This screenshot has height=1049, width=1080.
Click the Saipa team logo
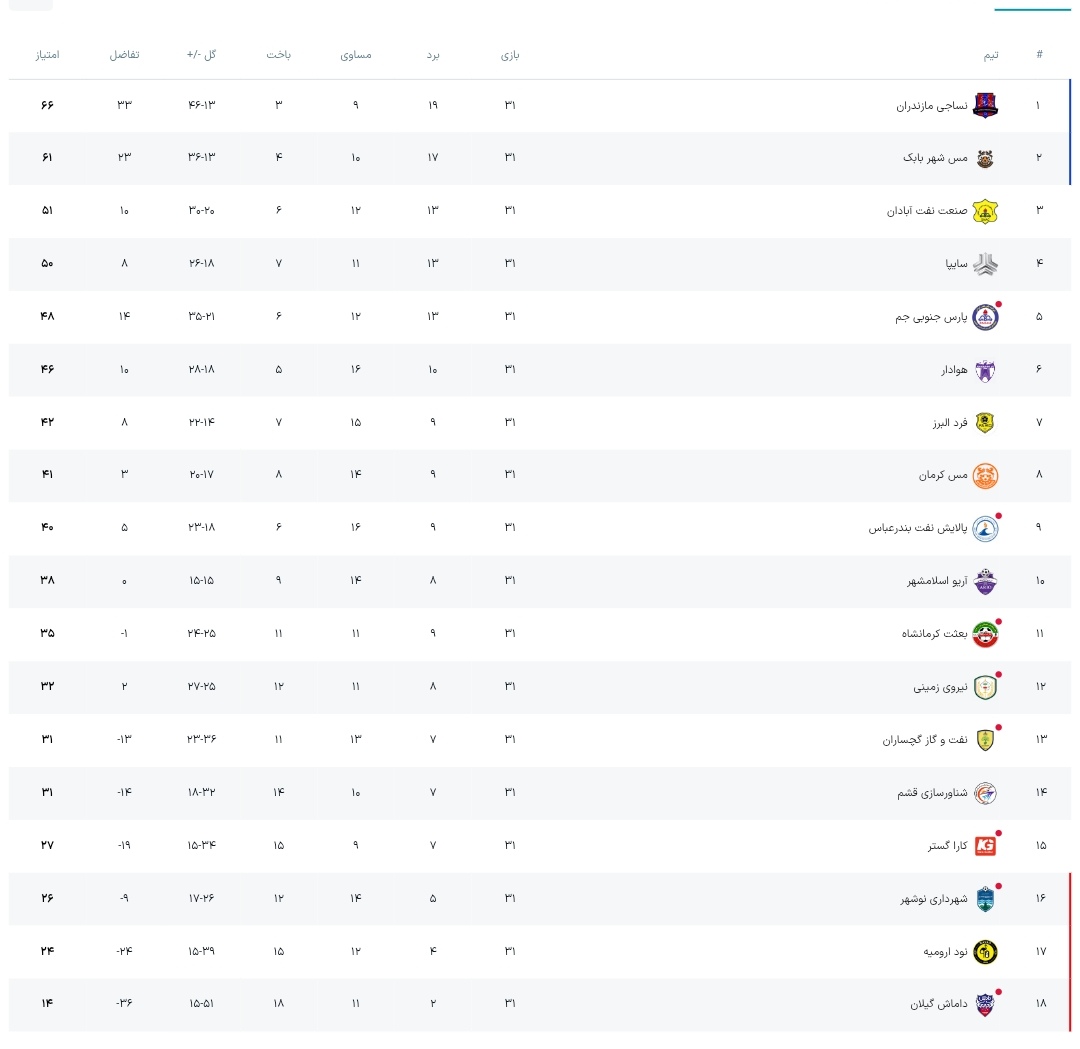(x=985, y=264)
